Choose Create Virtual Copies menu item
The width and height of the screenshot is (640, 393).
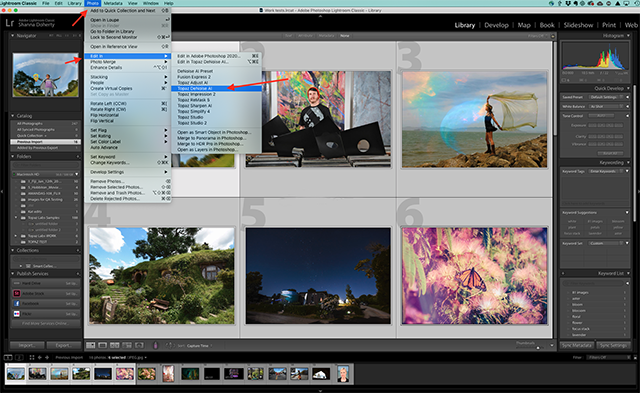pos(127,88)
